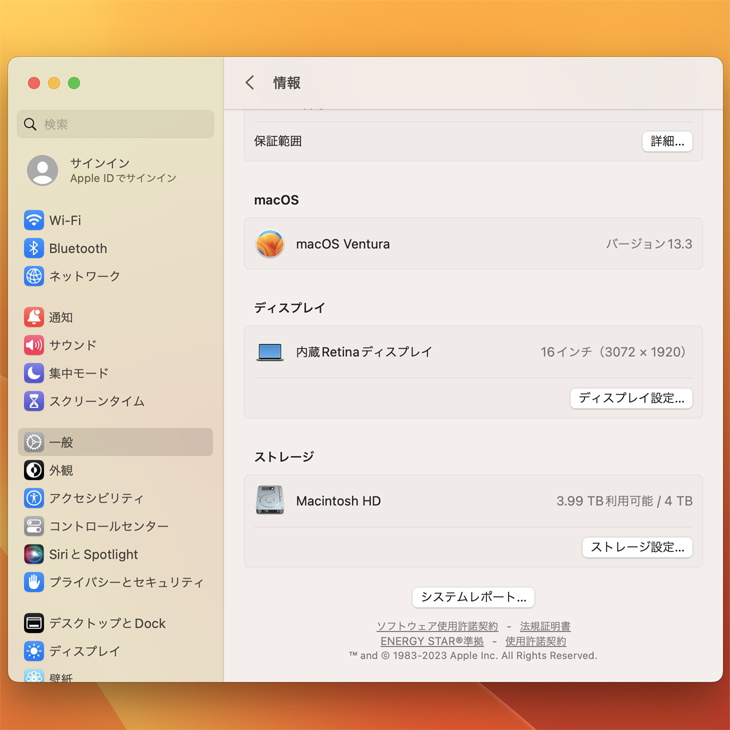Click 詳細... button for 保証範囲
Screen dimensions: 730x730
tap(667, 141)
